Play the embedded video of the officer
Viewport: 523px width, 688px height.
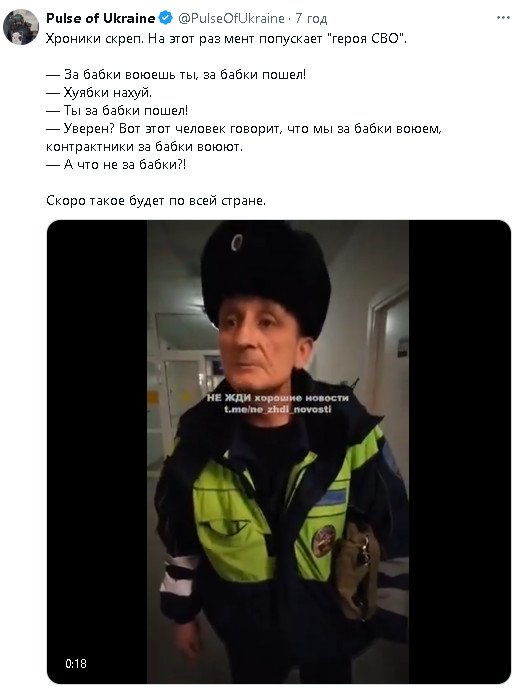coord(279,452)
